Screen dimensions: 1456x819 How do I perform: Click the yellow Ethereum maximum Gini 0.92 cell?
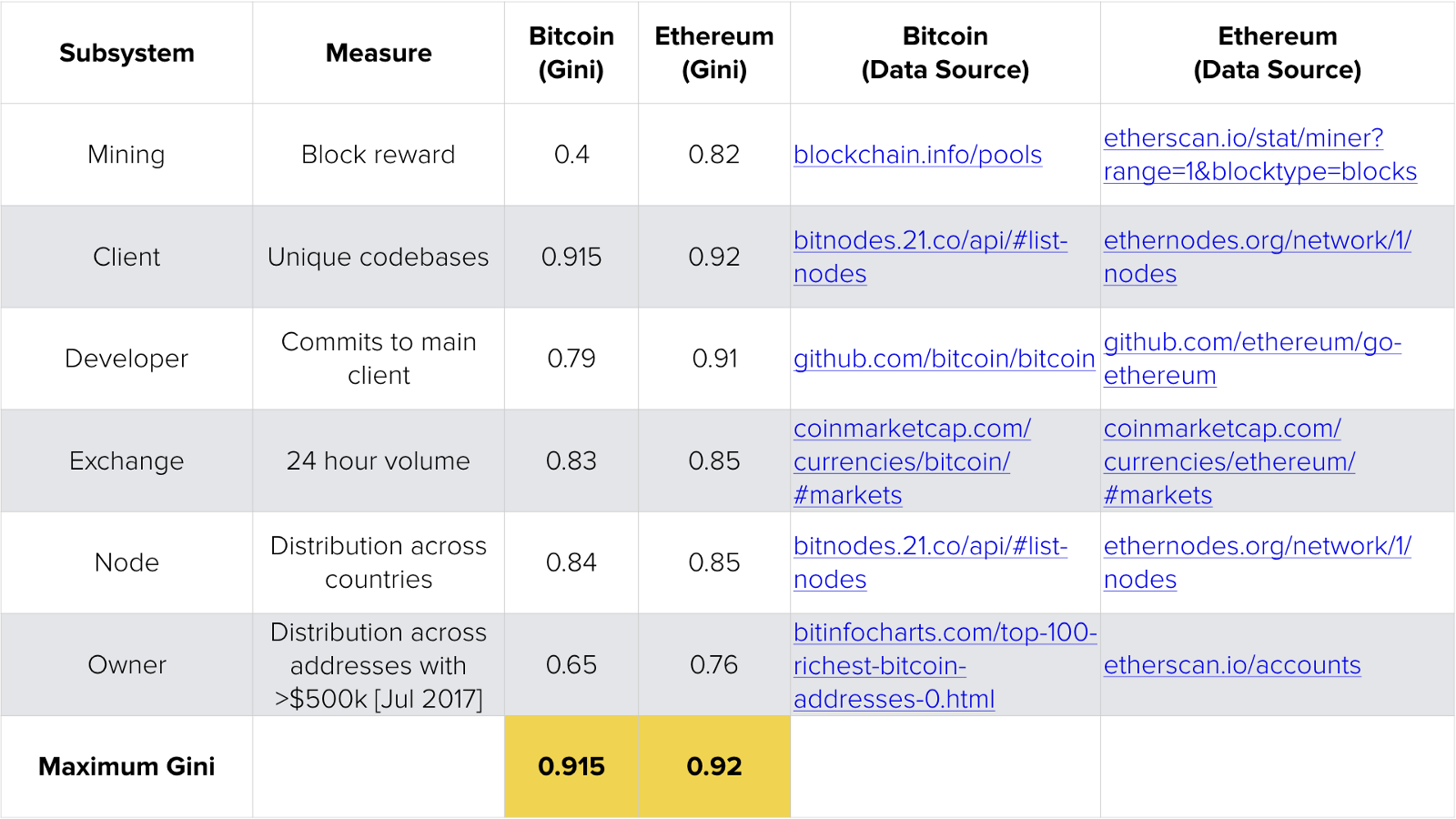coord(714,766)
